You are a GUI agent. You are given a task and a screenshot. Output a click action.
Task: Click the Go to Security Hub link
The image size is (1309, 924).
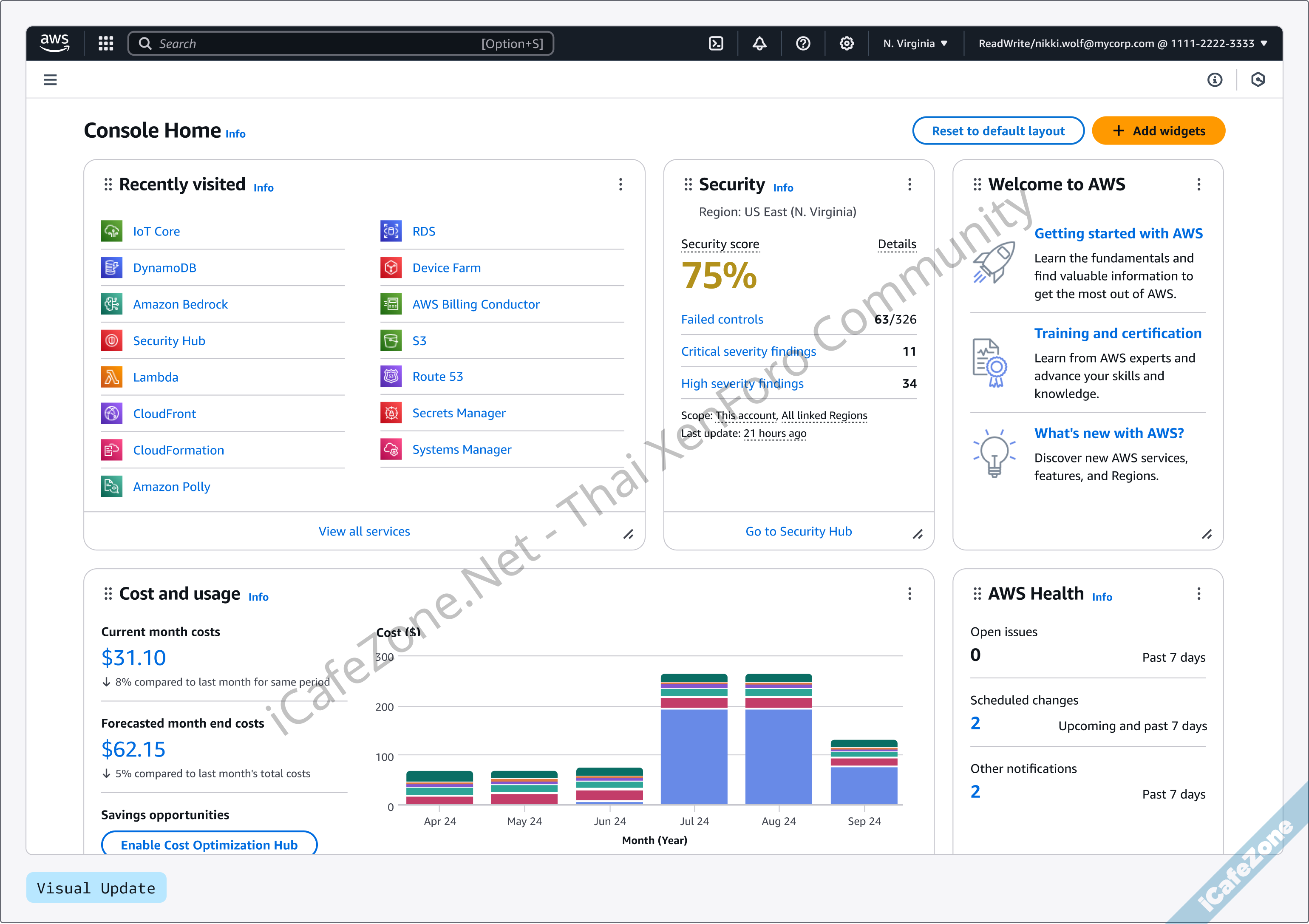[x=798, y=531]
